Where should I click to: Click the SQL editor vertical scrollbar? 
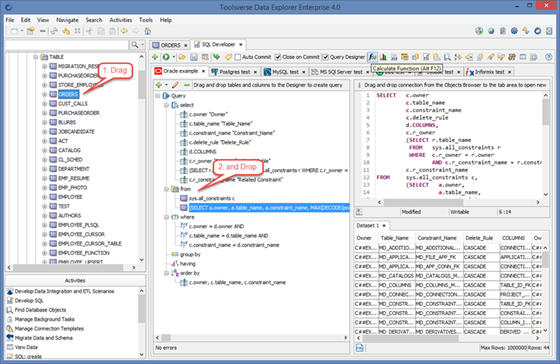545,144
